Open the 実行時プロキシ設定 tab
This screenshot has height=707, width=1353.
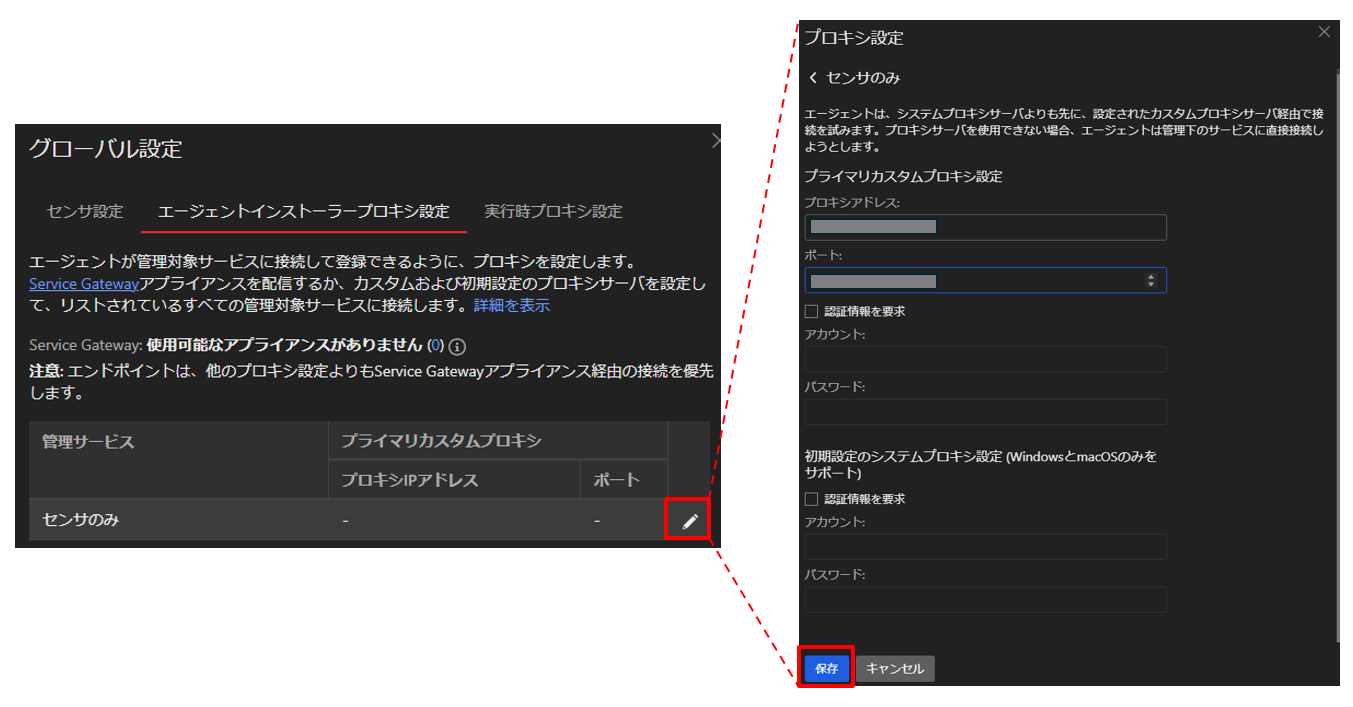click(553, 212)
